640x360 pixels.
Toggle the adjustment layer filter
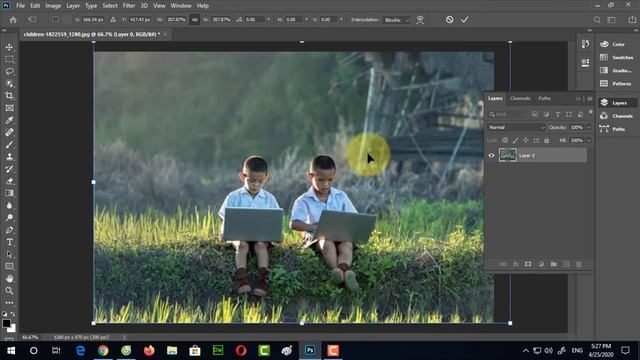pos(546,114)
